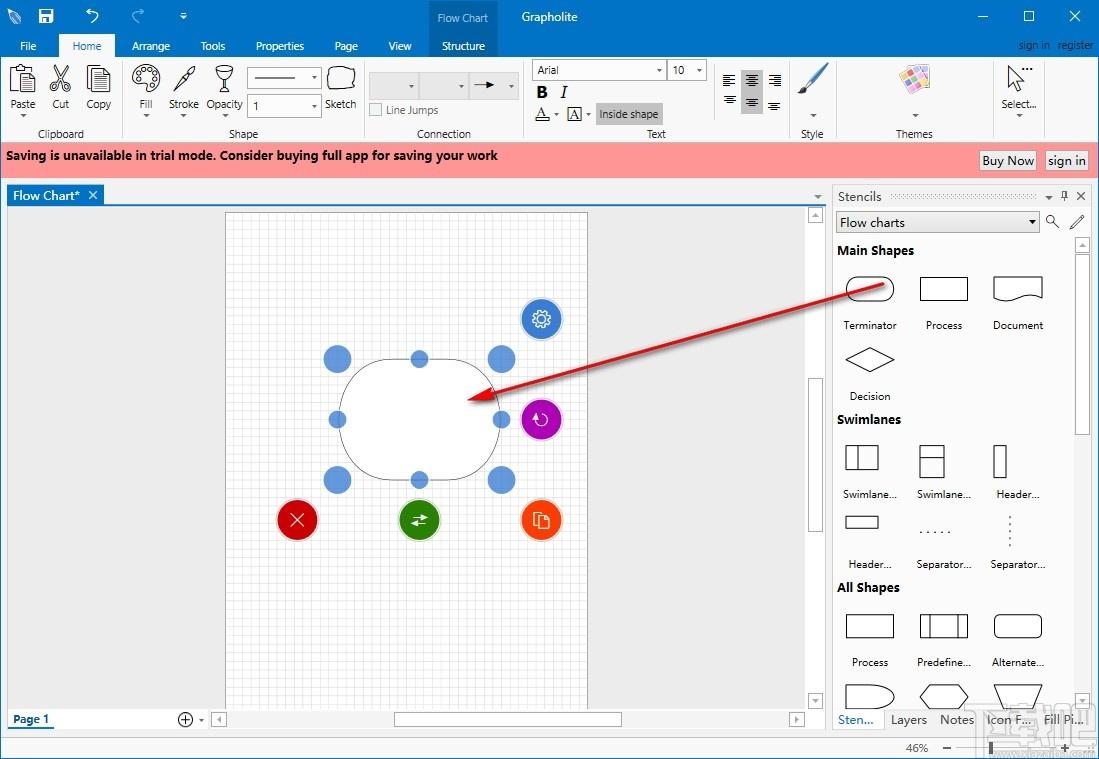Click the green swap shape handle
The image size is (1099, 759).
point(419,520)
